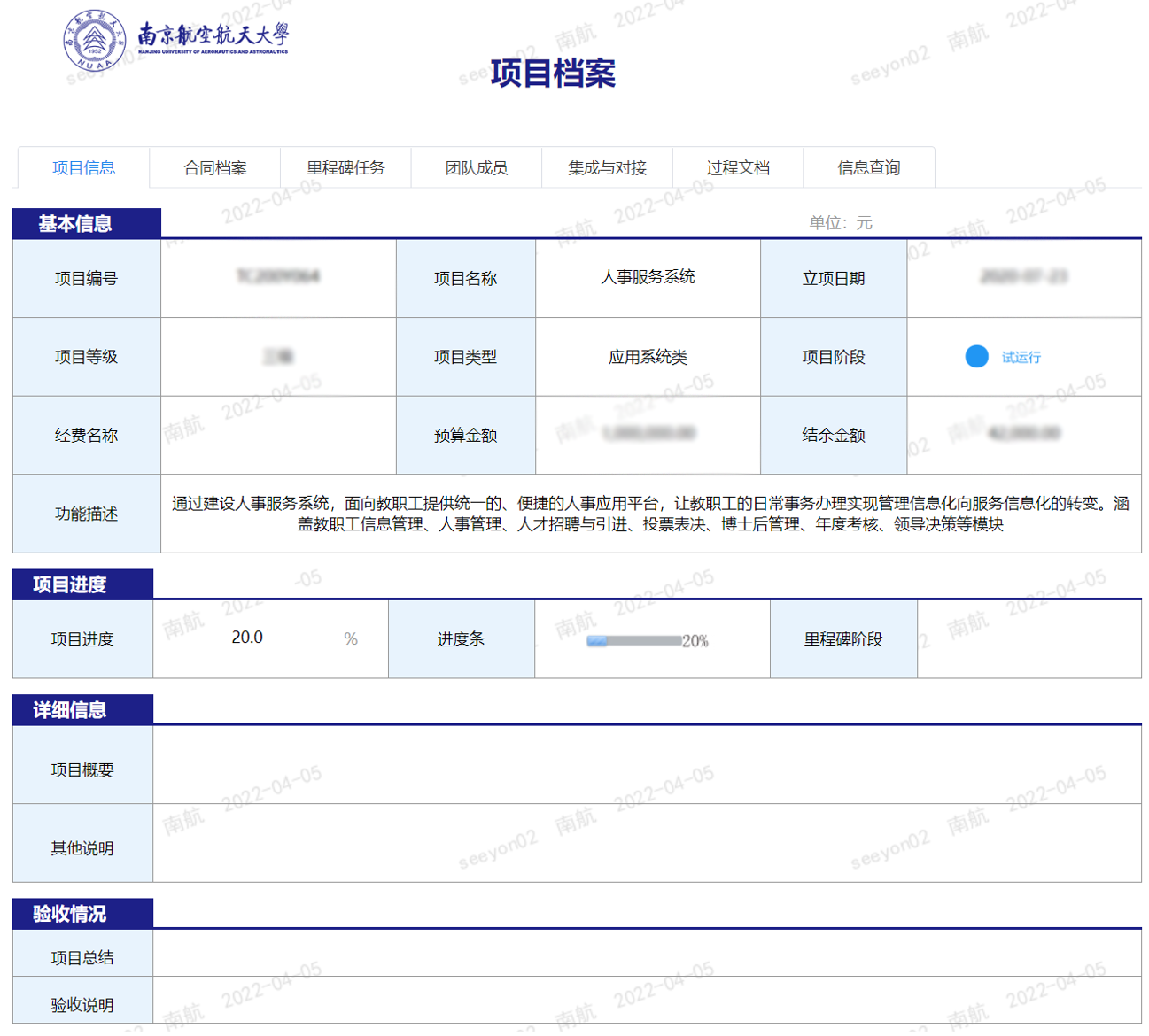Click the 项目编号 label cell
This screenshot has width=1149, height=1036.
click(87, 278)
